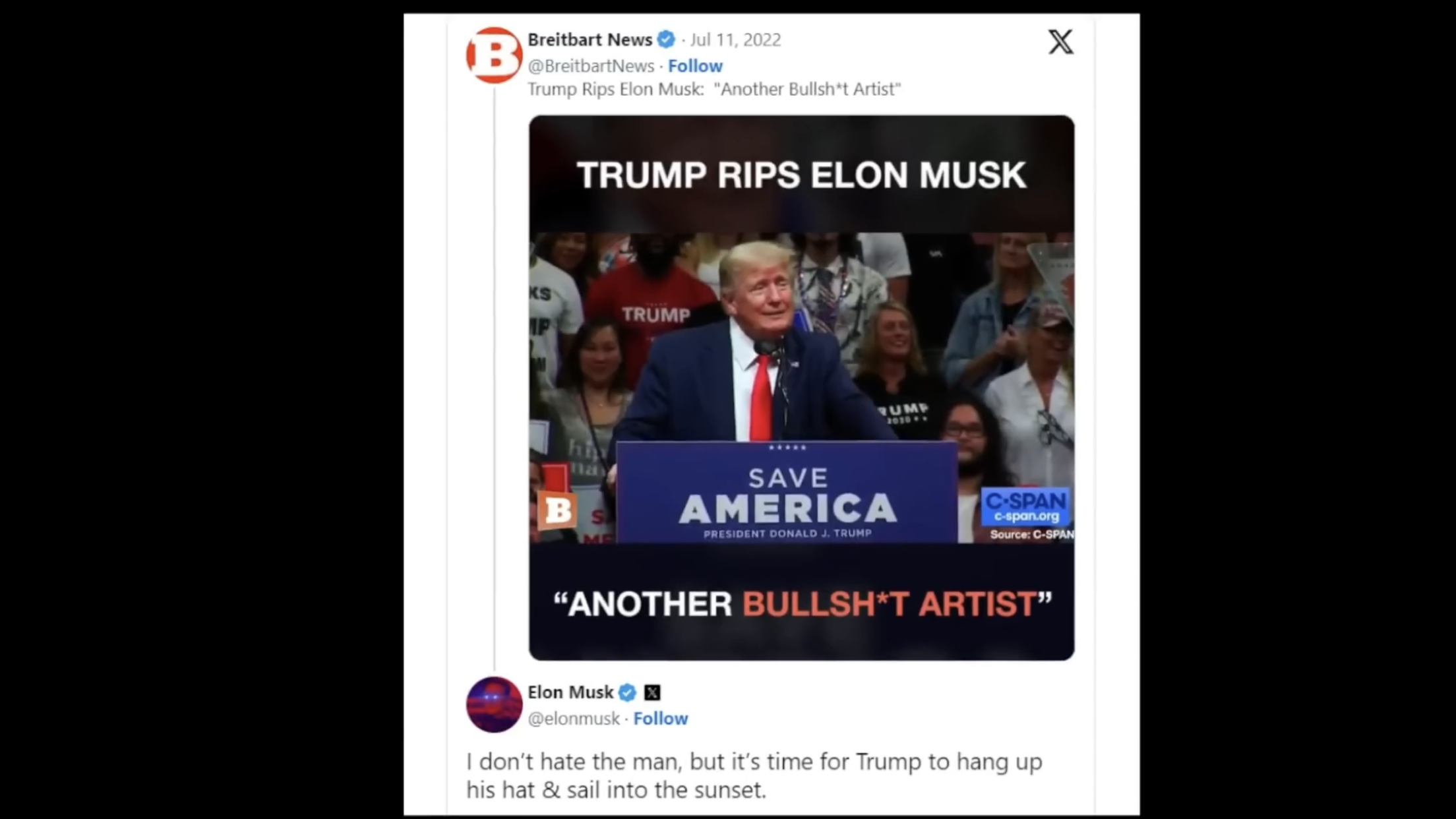Viewport: 1456px width, 819px height.
Task: Click Elon Musk's blue verified badge
Action: (627, 692)
